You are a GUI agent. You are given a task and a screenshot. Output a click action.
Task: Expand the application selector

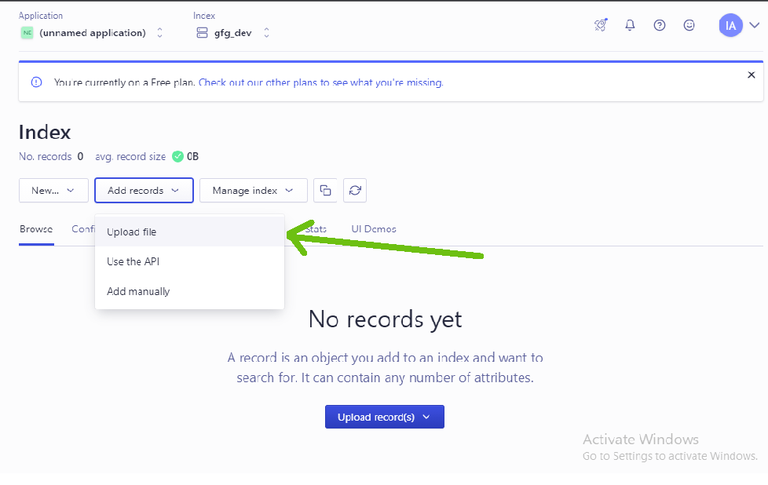click(x=160, y=33)
